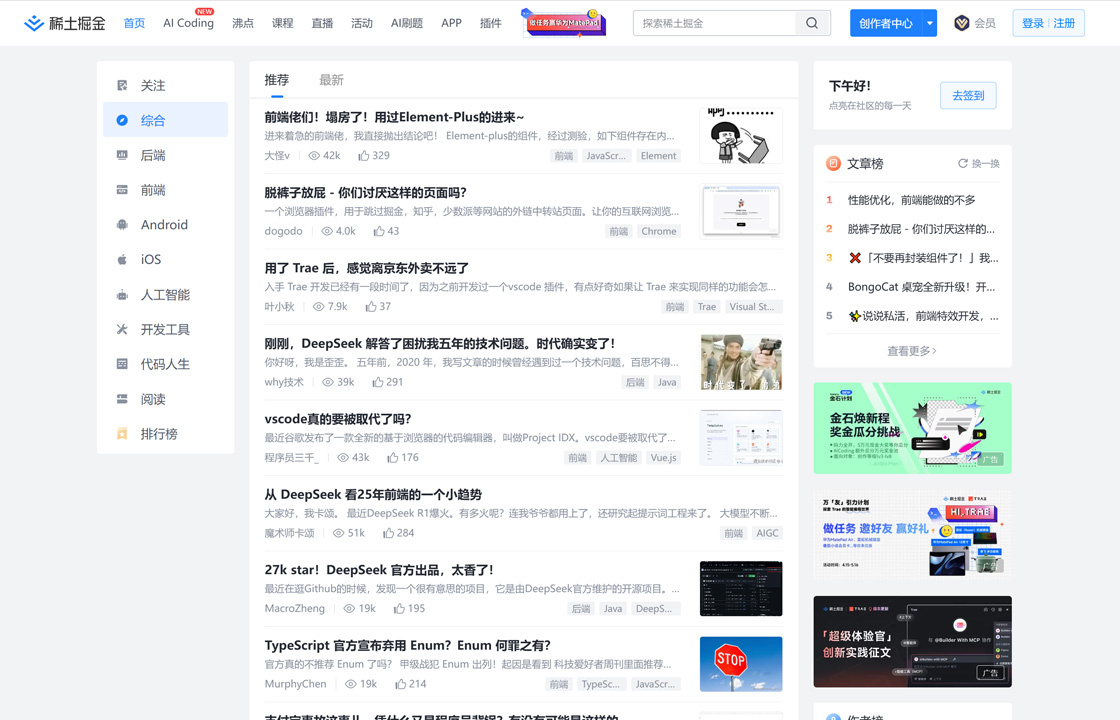Screen dimensions: 1120x720
Task: Click the 前端 sidebar icon
Action: (122, 190)
